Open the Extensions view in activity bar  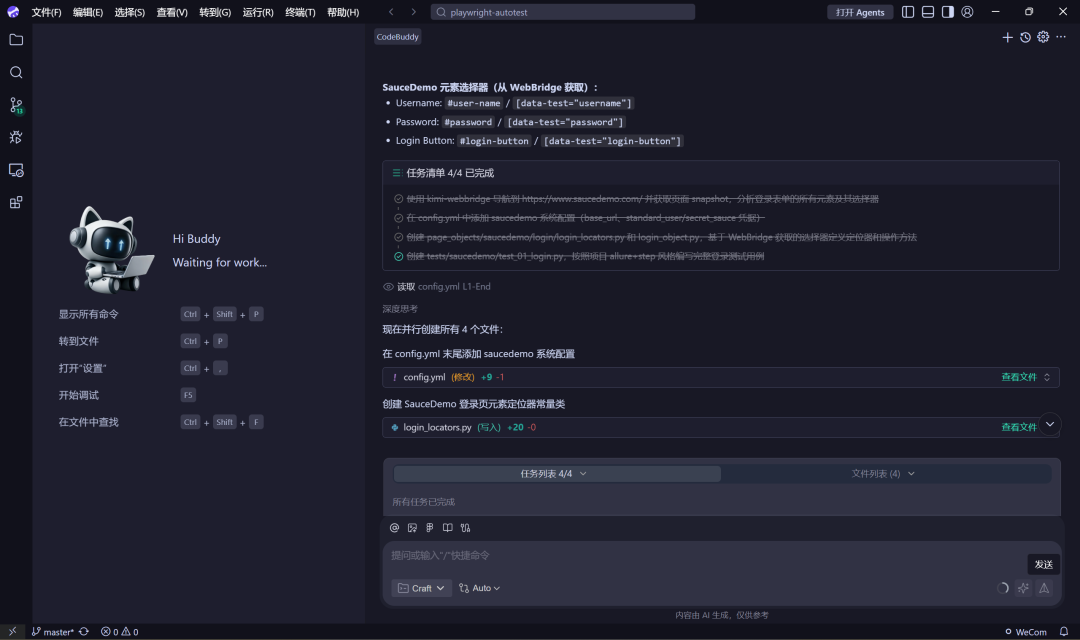tap(16, 202)
